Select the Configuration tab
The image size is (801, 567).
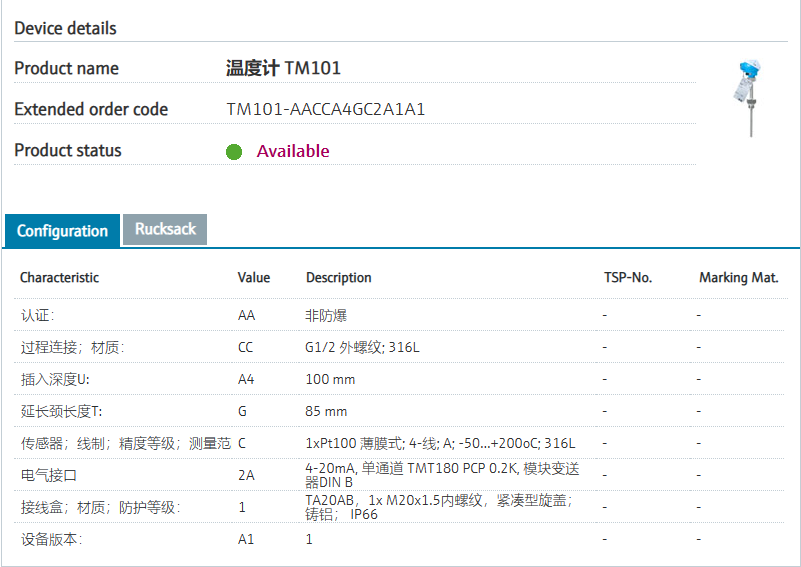click(62, 231)
